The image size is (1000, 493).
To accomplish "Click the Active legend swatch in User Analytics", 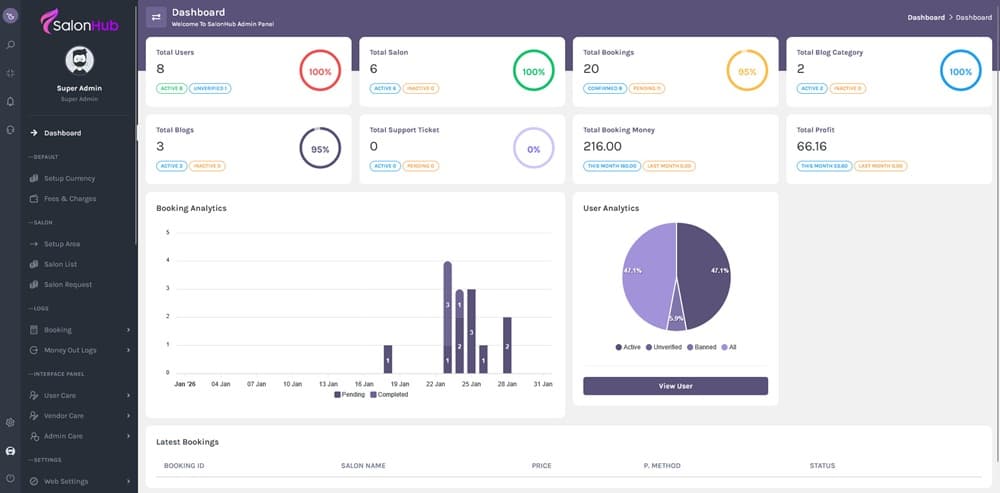I will point(619,347).
